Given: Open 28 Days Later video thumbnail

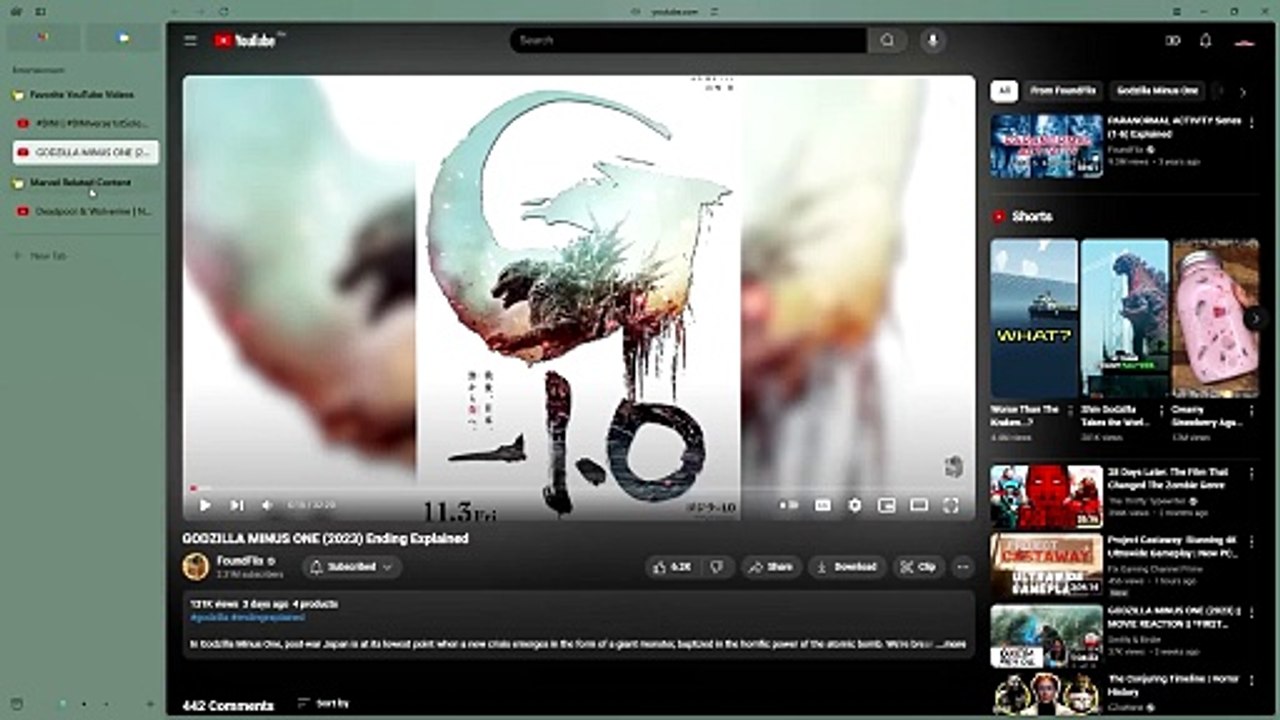Looking at the screenshot, I should 1046,496.
